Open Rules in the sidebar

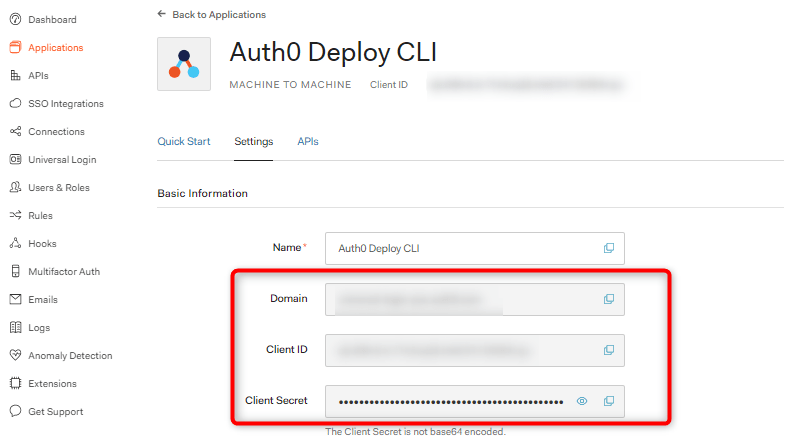(40, 215)
